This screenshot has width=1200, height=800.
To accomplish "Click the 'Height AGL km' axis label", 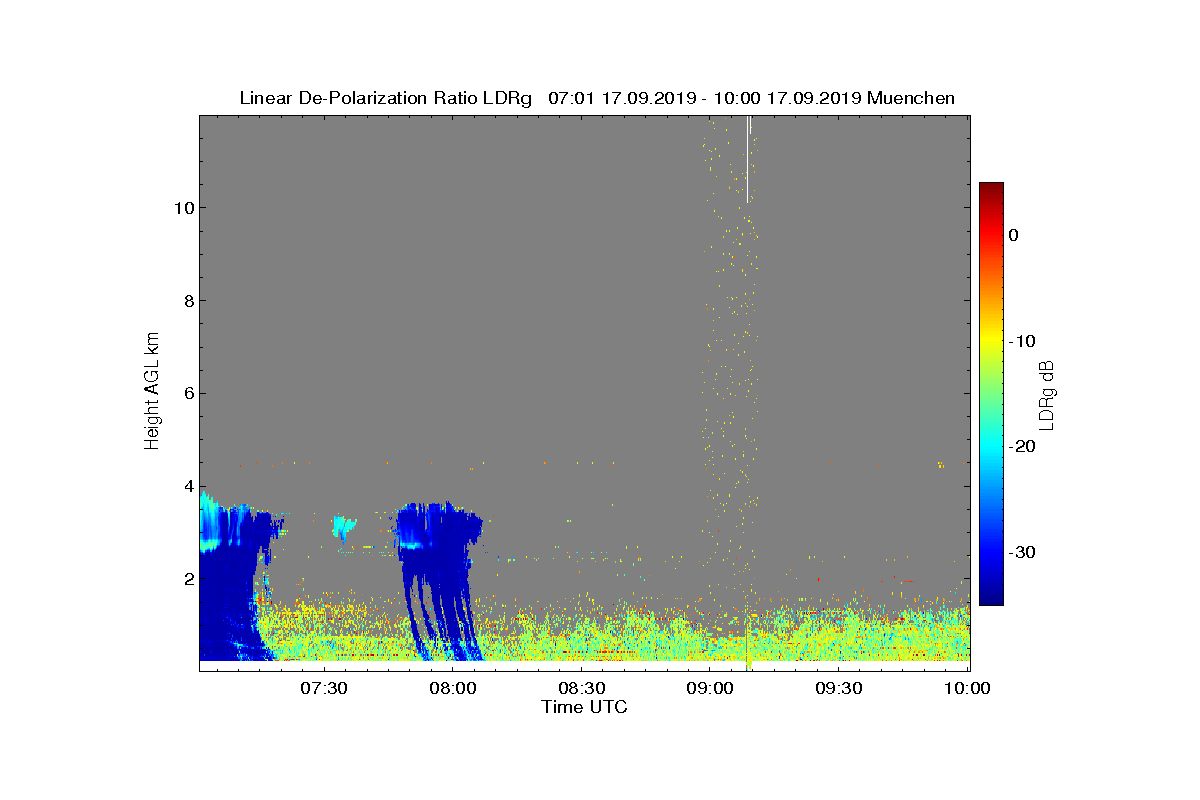I will [152, 392].
